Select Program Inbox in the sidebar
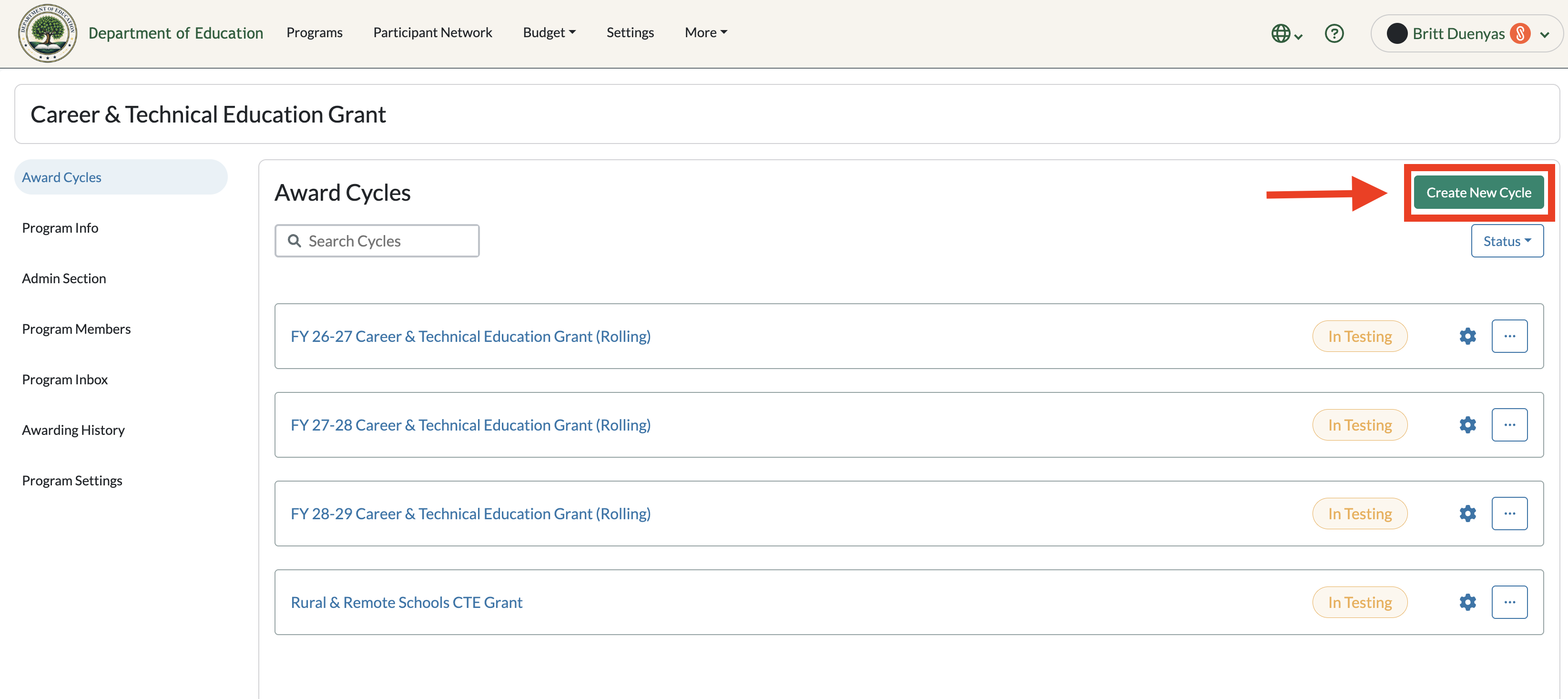Image resolution: width=1568 pixels, height=699 pixels. 64,380
